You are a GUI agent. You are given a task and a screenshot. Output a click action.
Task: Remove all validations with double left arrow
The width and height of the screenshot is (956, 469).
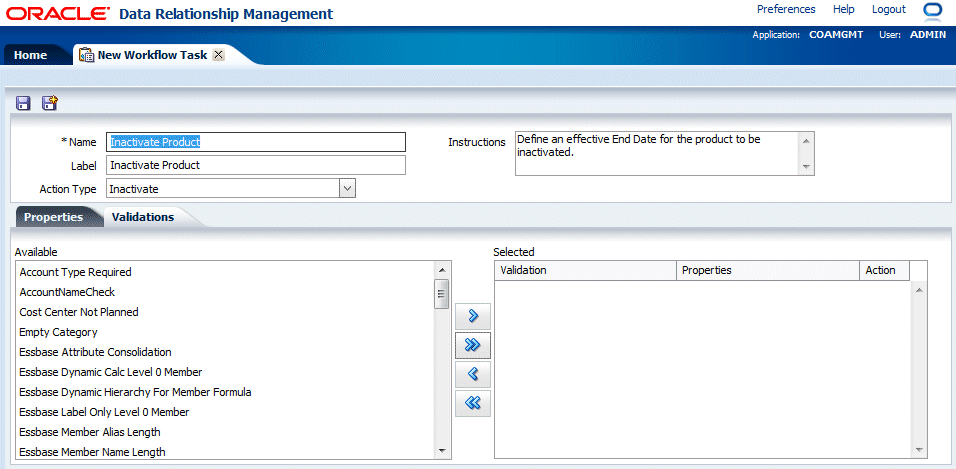point(473,403)
